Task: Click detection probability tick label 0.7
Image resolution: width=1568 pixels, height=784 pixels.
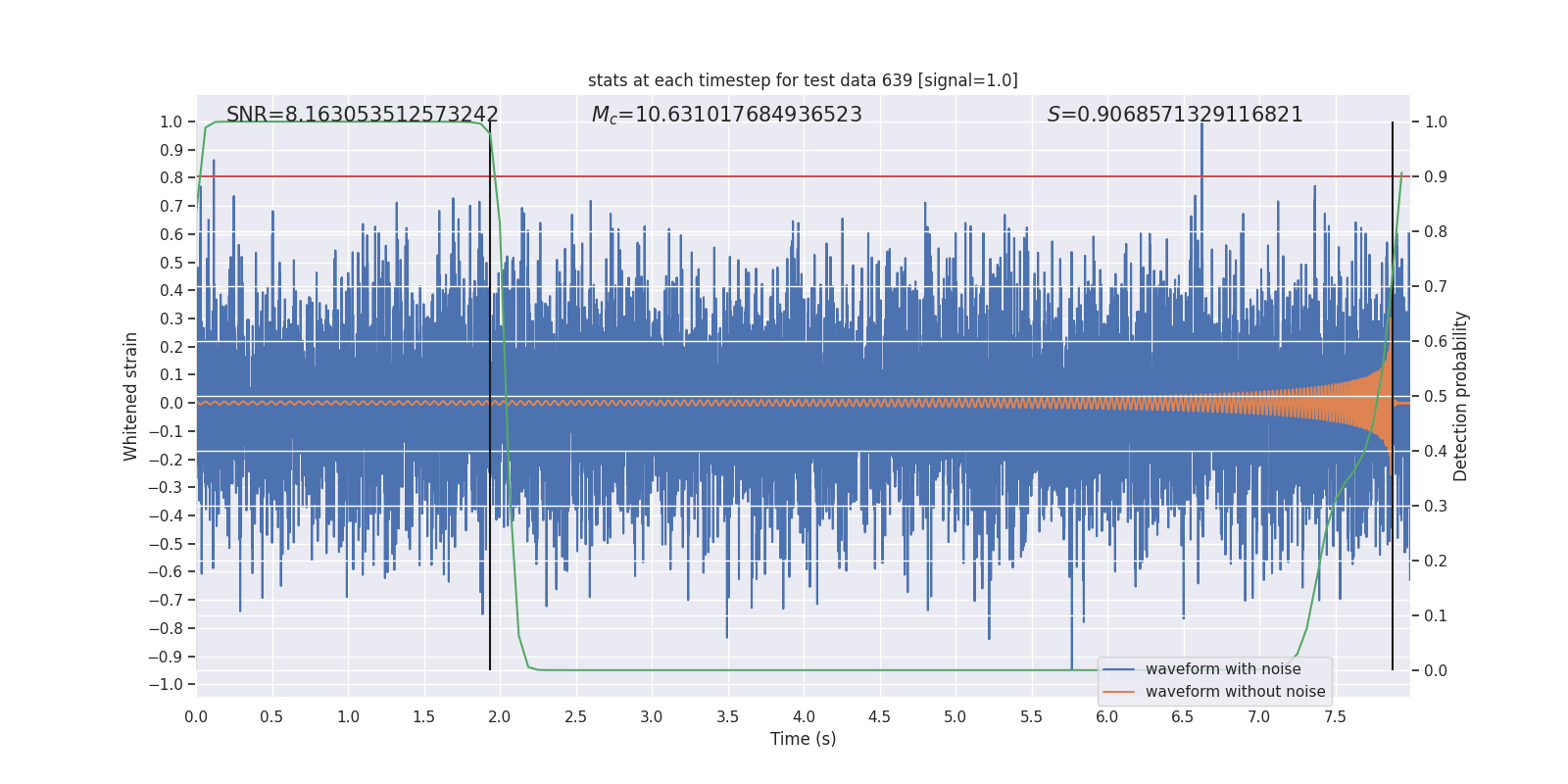Action: (x=1436, y=287)
